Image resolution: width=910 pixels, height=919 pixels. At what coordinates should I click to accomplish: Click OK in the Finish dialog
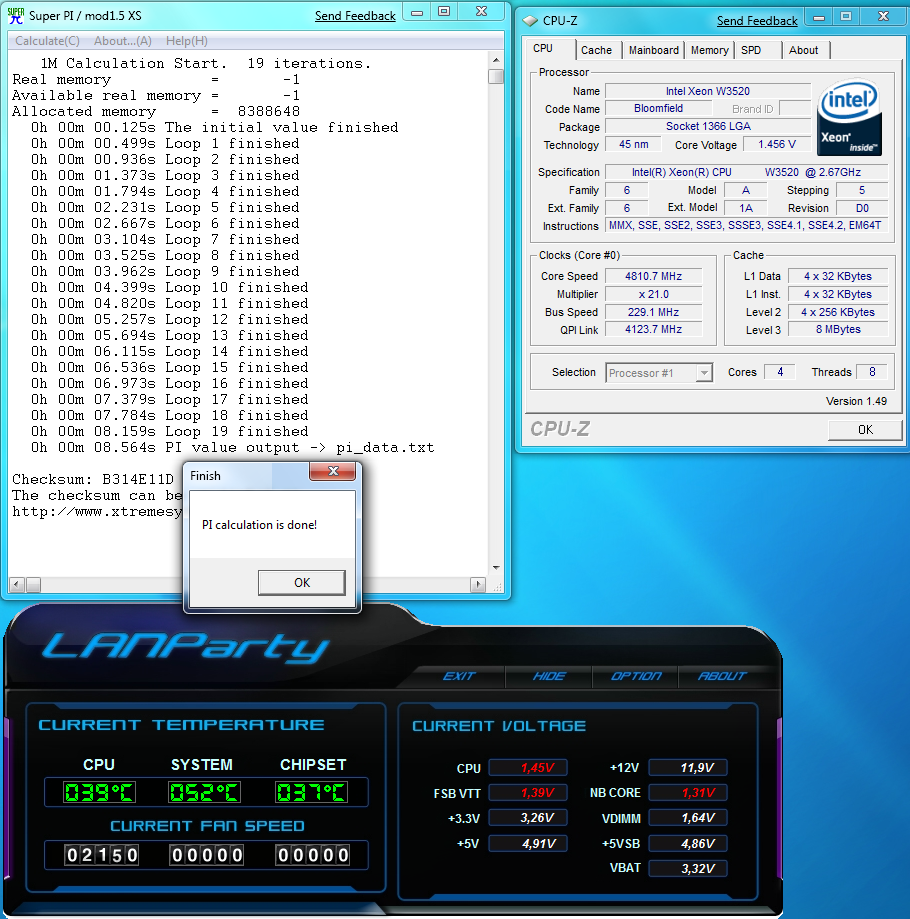(x=302, y=583)
